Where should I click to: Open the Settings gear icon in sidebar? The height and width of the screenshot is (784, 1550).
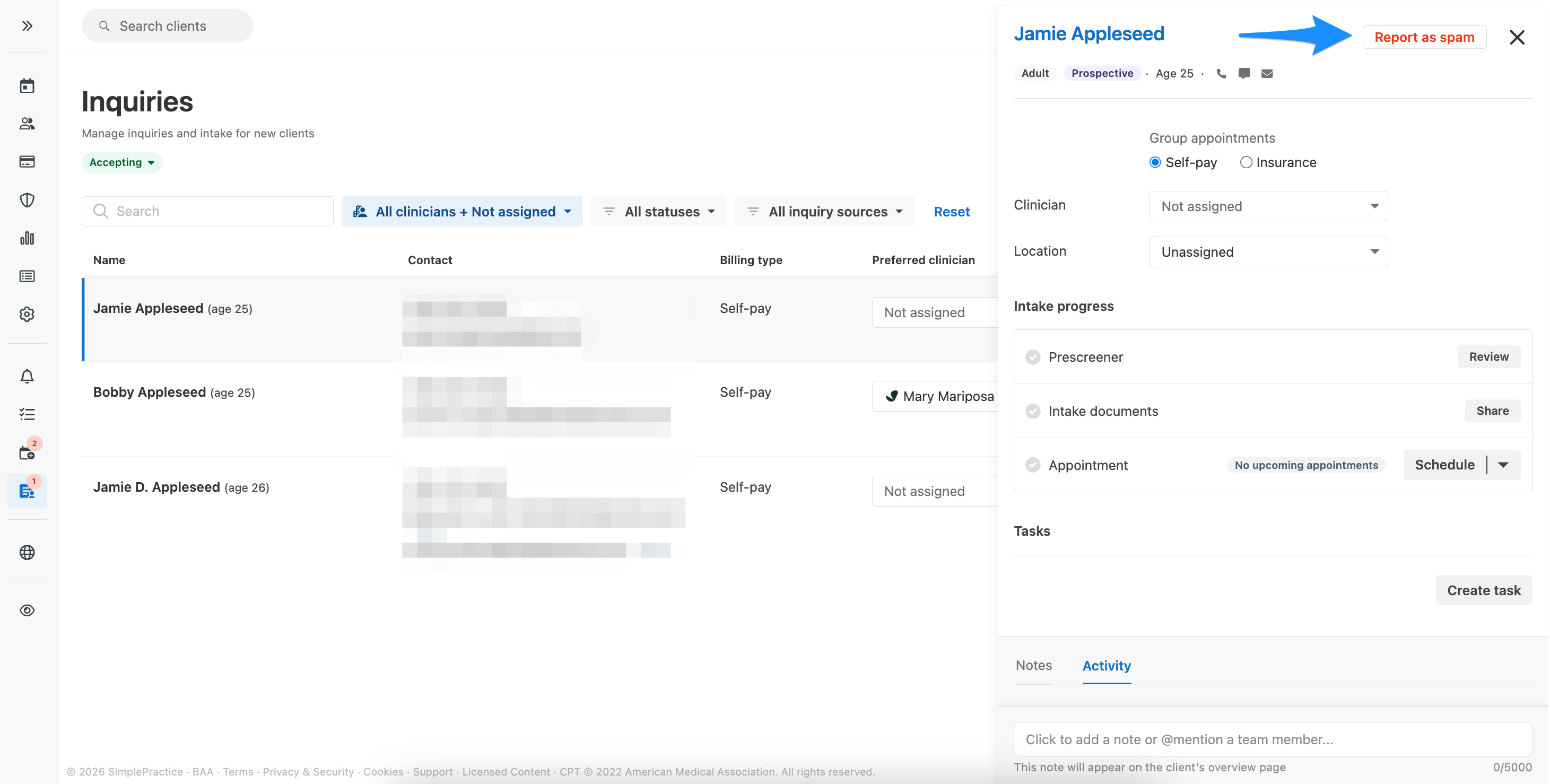tap(27, 314)
